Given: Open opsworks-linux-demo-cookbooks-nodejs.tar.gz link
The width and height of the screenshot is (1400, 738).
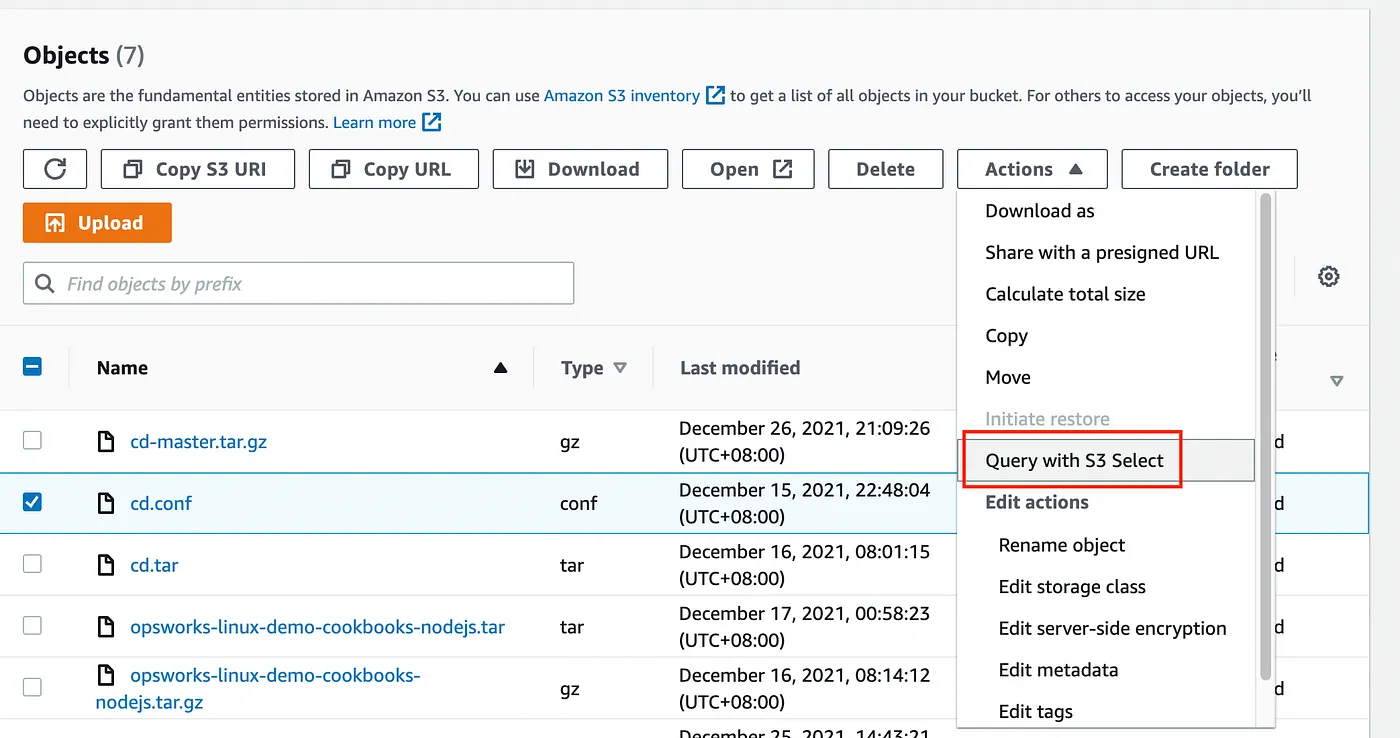Looking at the screenshot, I should (258, 688).
